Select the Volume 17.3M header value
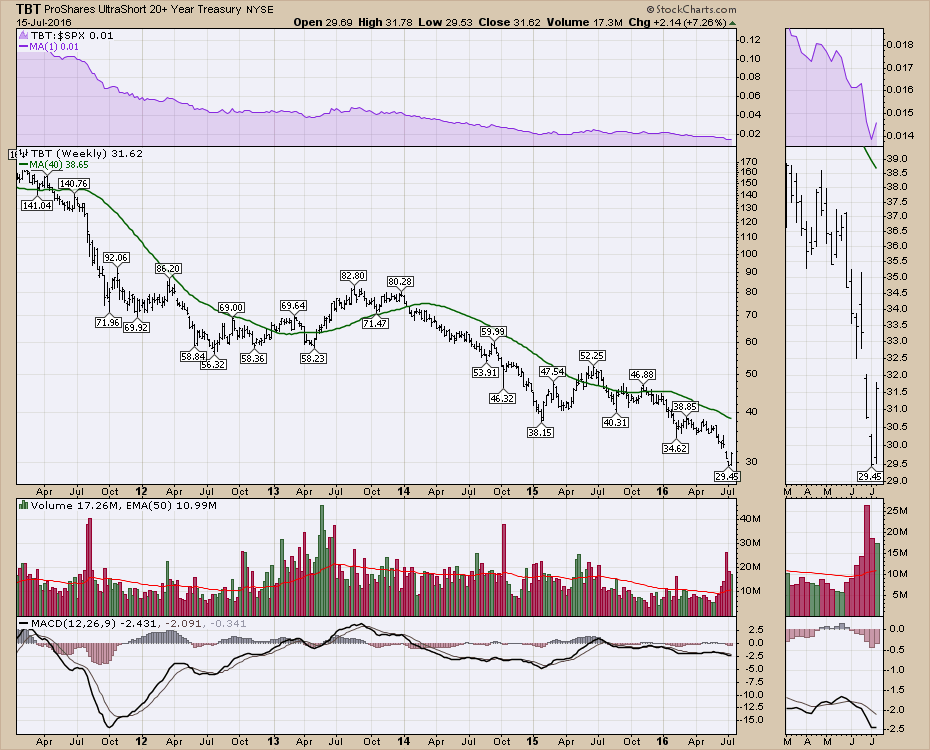This screenshot has width=930, height=750. [584, 23]
